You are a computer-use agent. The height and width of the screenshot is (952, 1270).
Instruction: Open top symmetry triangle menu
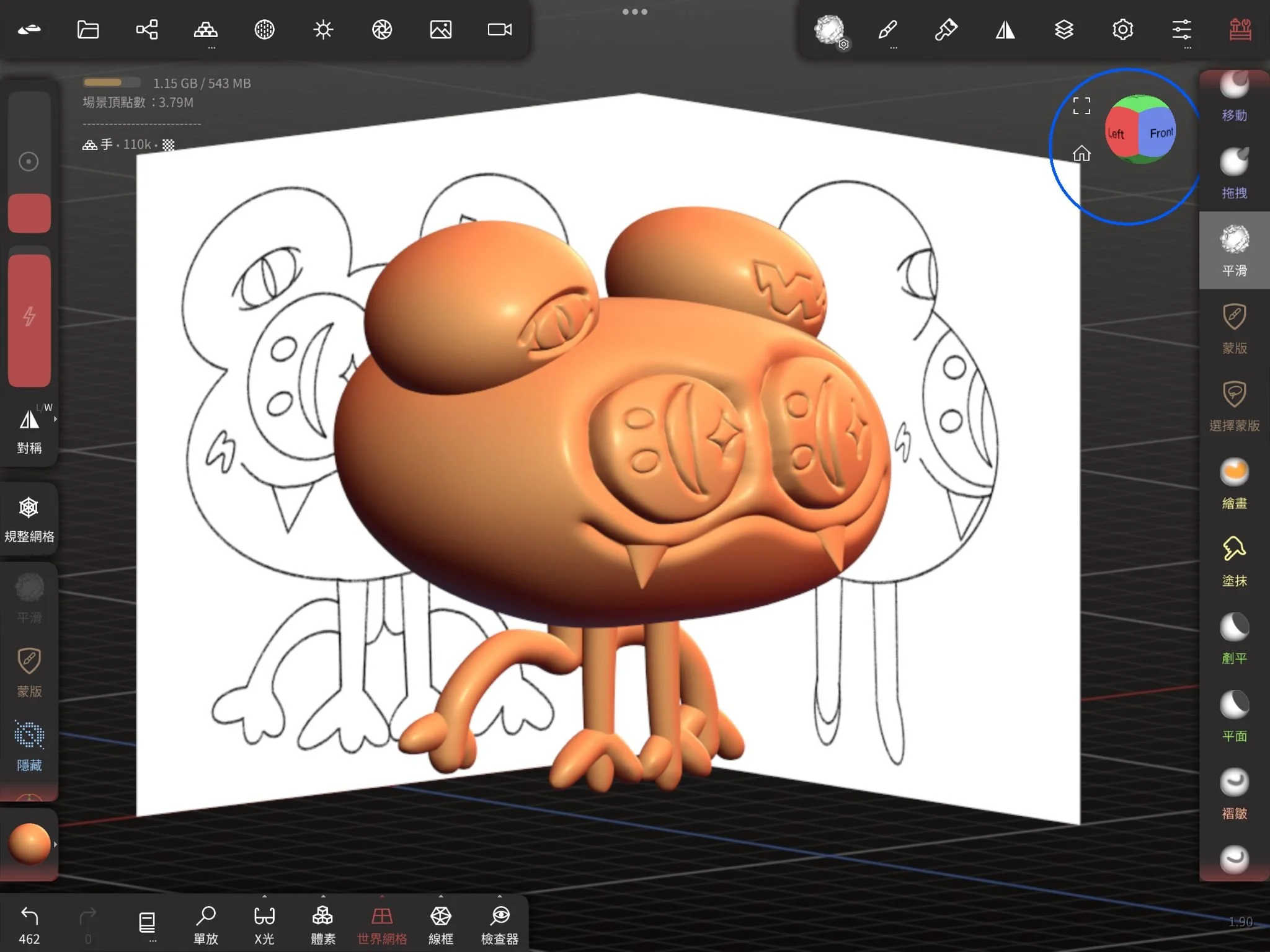tap(1005, 29)
